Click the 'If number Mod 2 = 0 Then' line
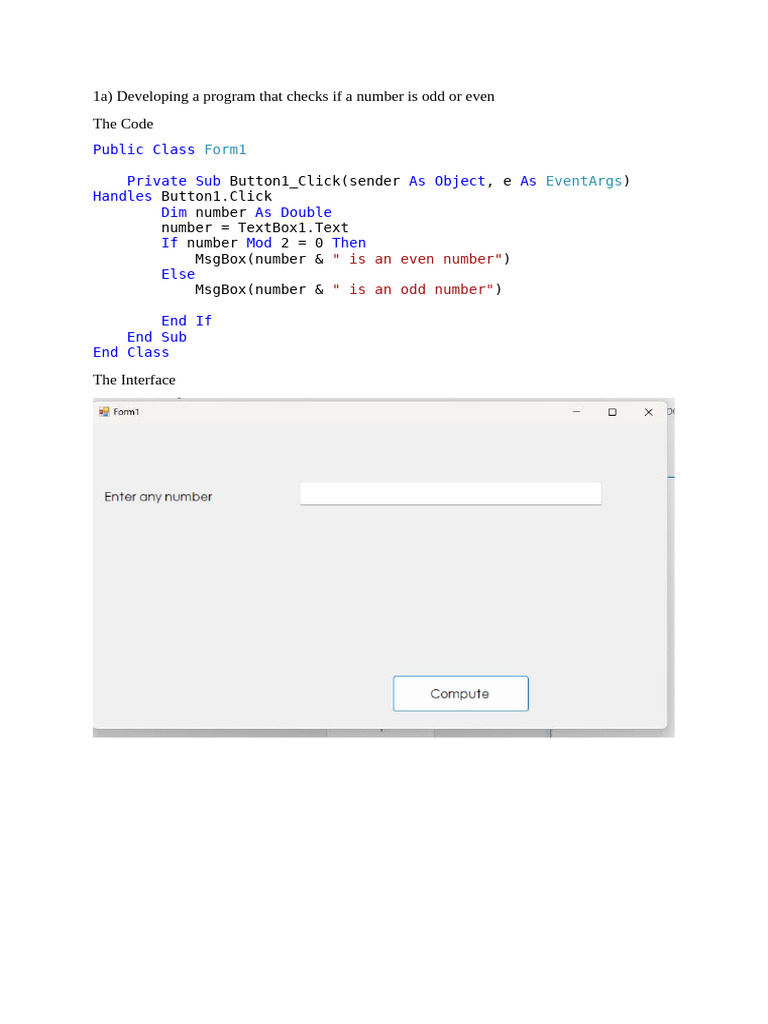Image resolution: width=768 pixels, height=1024 pixels. point(263,243)
